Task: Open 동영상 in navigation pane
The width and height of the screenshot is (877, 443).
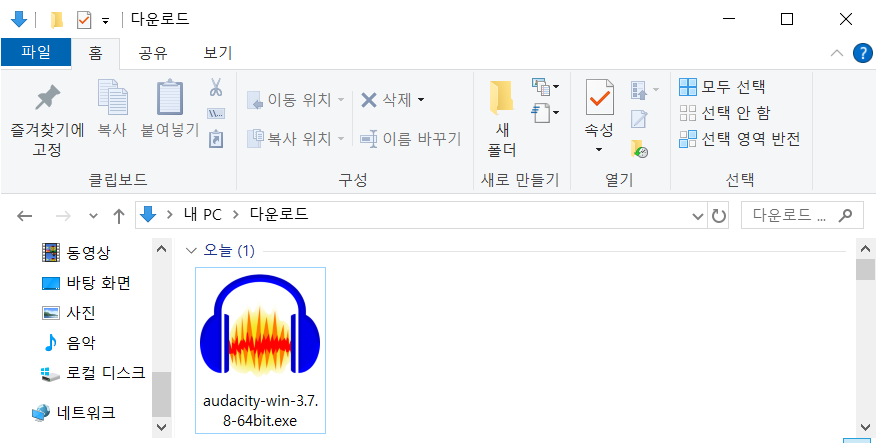Action: point(76,253)
